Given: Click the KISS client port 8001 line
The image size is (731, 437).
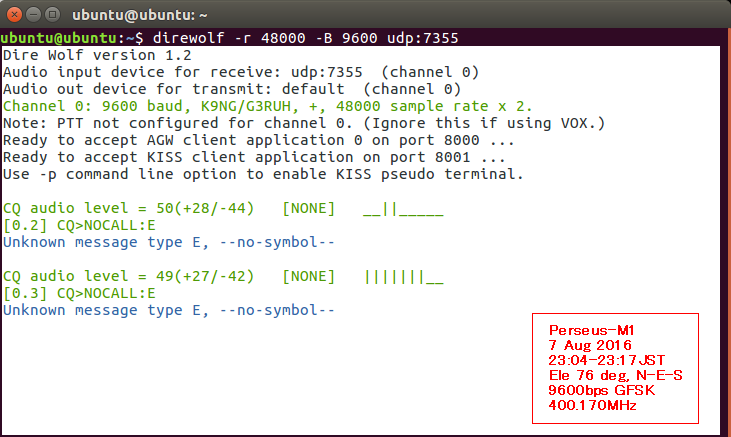Looking at the screenshot, I should click(254, 157).
